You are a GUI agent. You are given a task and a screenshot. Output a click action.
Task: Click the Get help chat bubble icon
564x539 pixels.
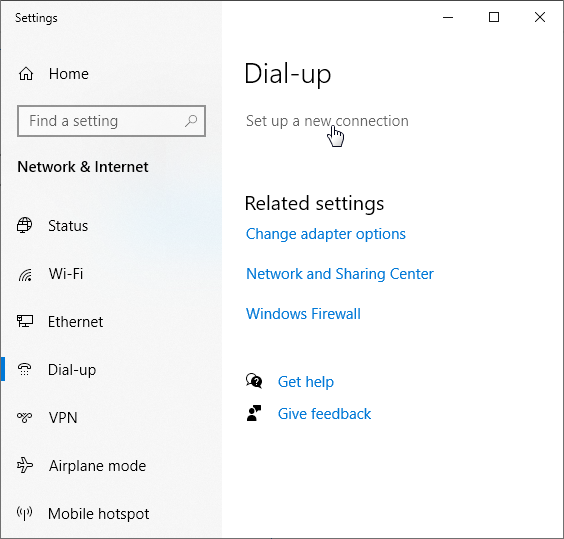tap(254, 381)
